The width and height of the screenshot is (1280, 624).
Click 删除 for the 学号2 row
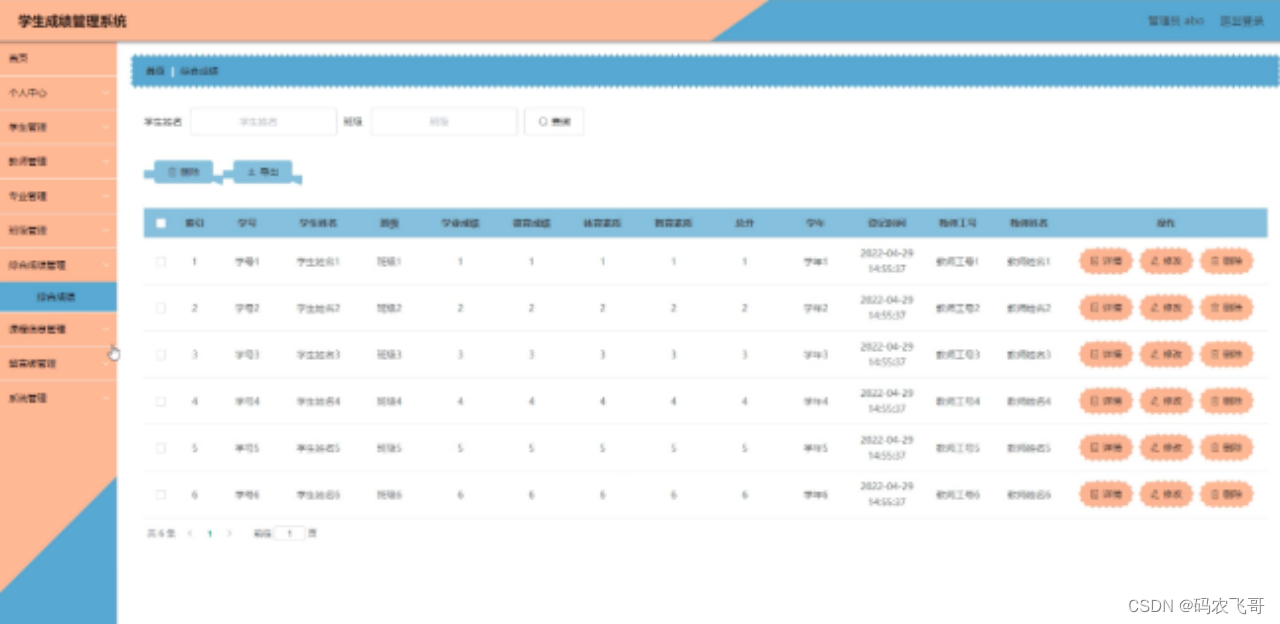1226,308
